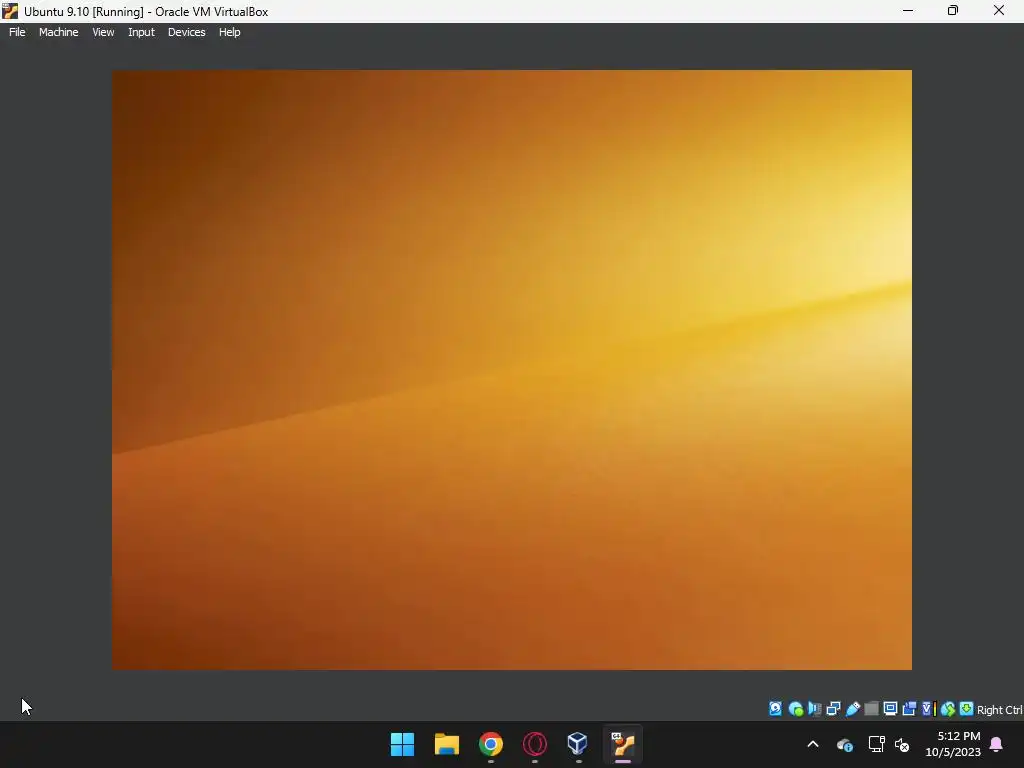This screenshot has width=1024, height=768.
Task: Expand the hidden system tray icons chevron
Action: 813,744
